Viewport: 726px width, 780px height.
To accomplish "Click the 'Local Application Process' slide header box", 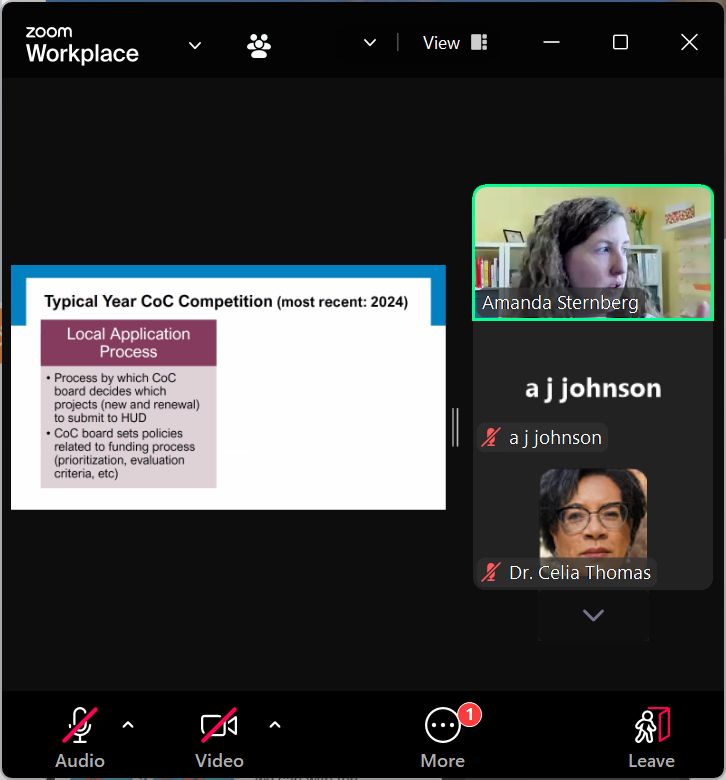I will tap(128, 343).
